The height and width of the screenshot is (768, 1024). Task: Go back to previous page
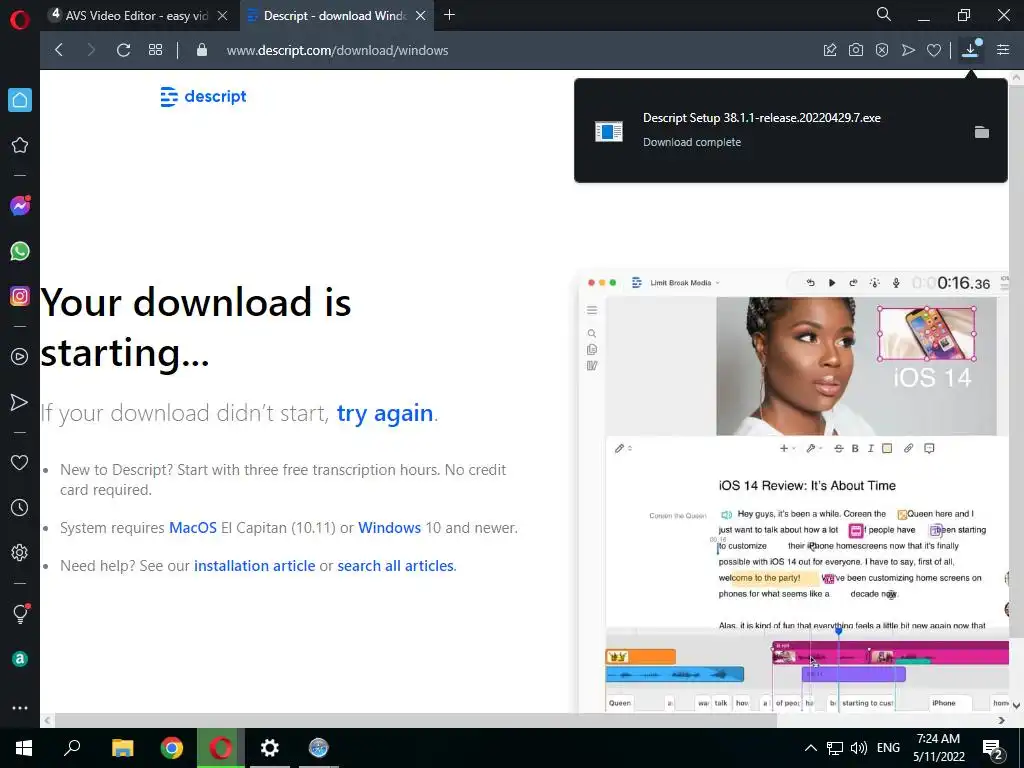click(x=59, y=50)
